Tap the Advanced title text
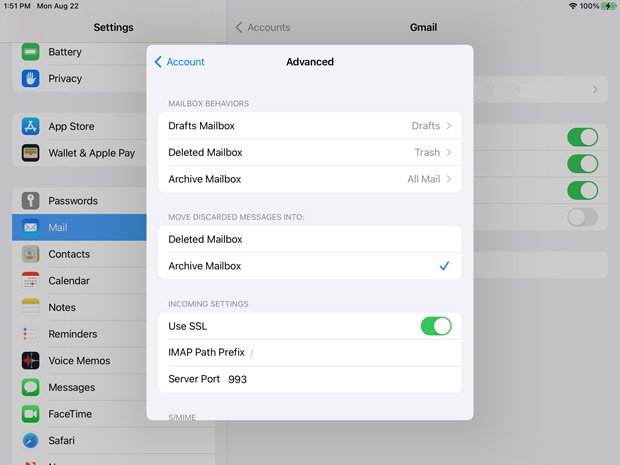This screenshot has width=620, height=465. pyautogui.click(x=310, y=62)
